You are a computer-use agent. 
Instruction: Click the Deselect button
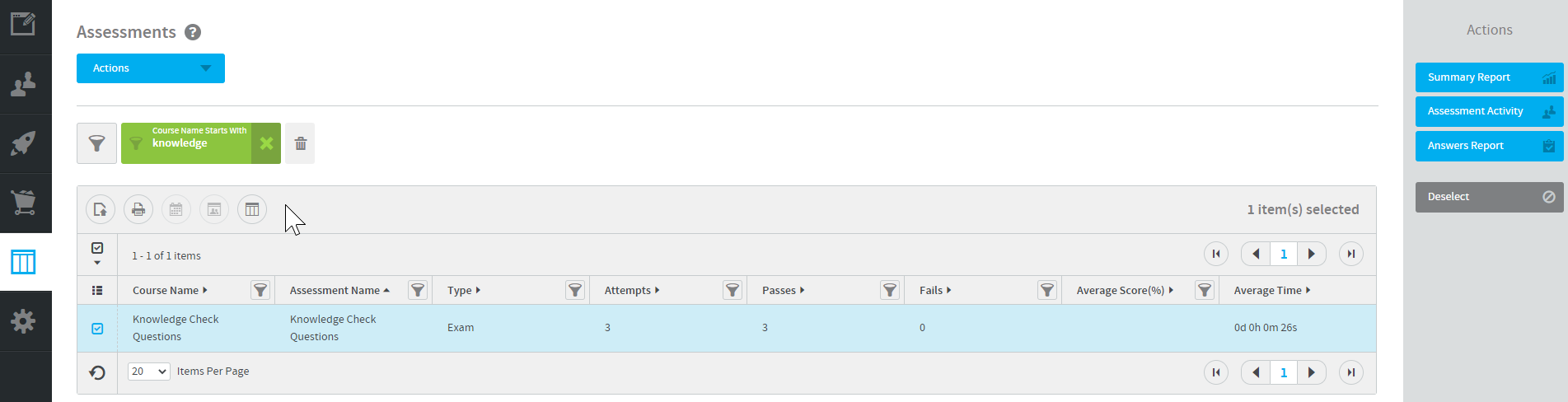[1489, 197]
